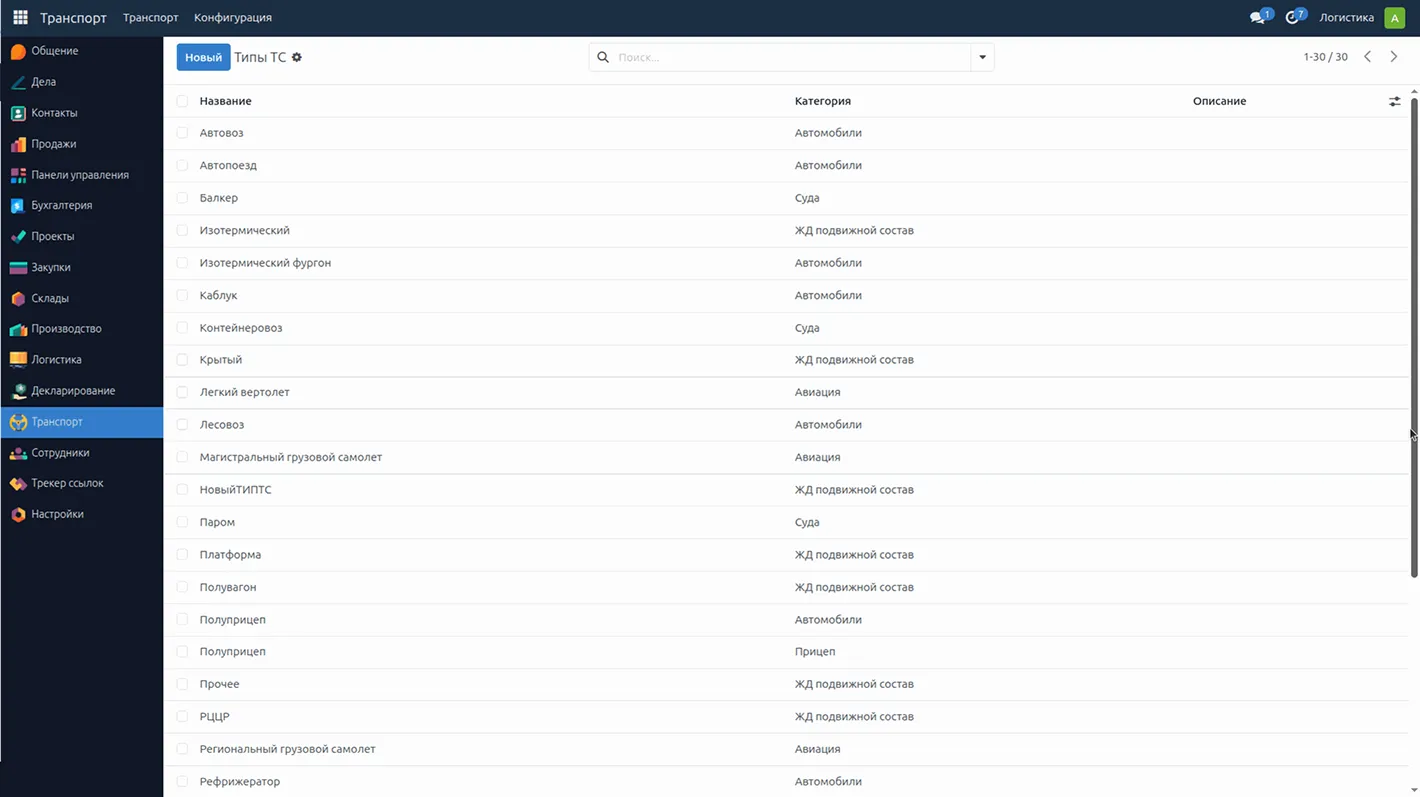Screen dimensions: 1420x797
Task: Open the Общение sidebar icon
Action: coord(18,51)
